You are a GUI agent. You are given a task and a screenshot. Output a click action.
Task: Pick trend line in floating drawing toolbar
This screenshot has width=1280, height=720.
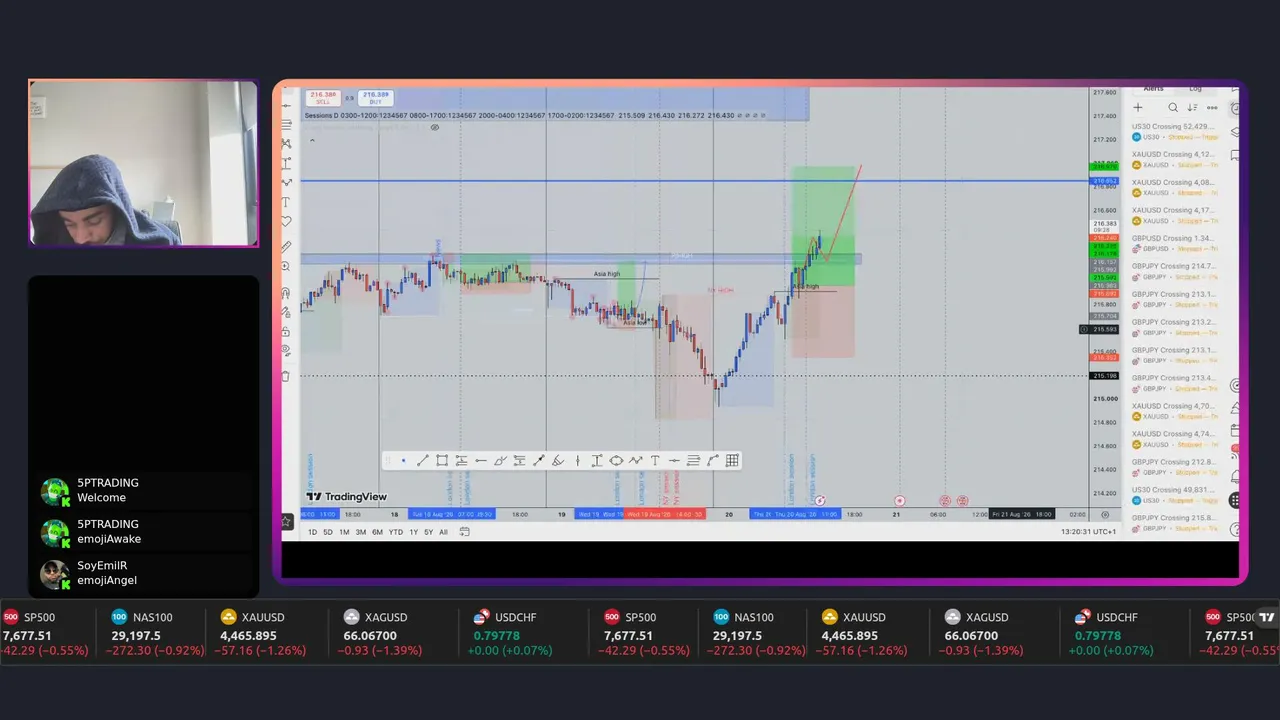coord(422,460)
